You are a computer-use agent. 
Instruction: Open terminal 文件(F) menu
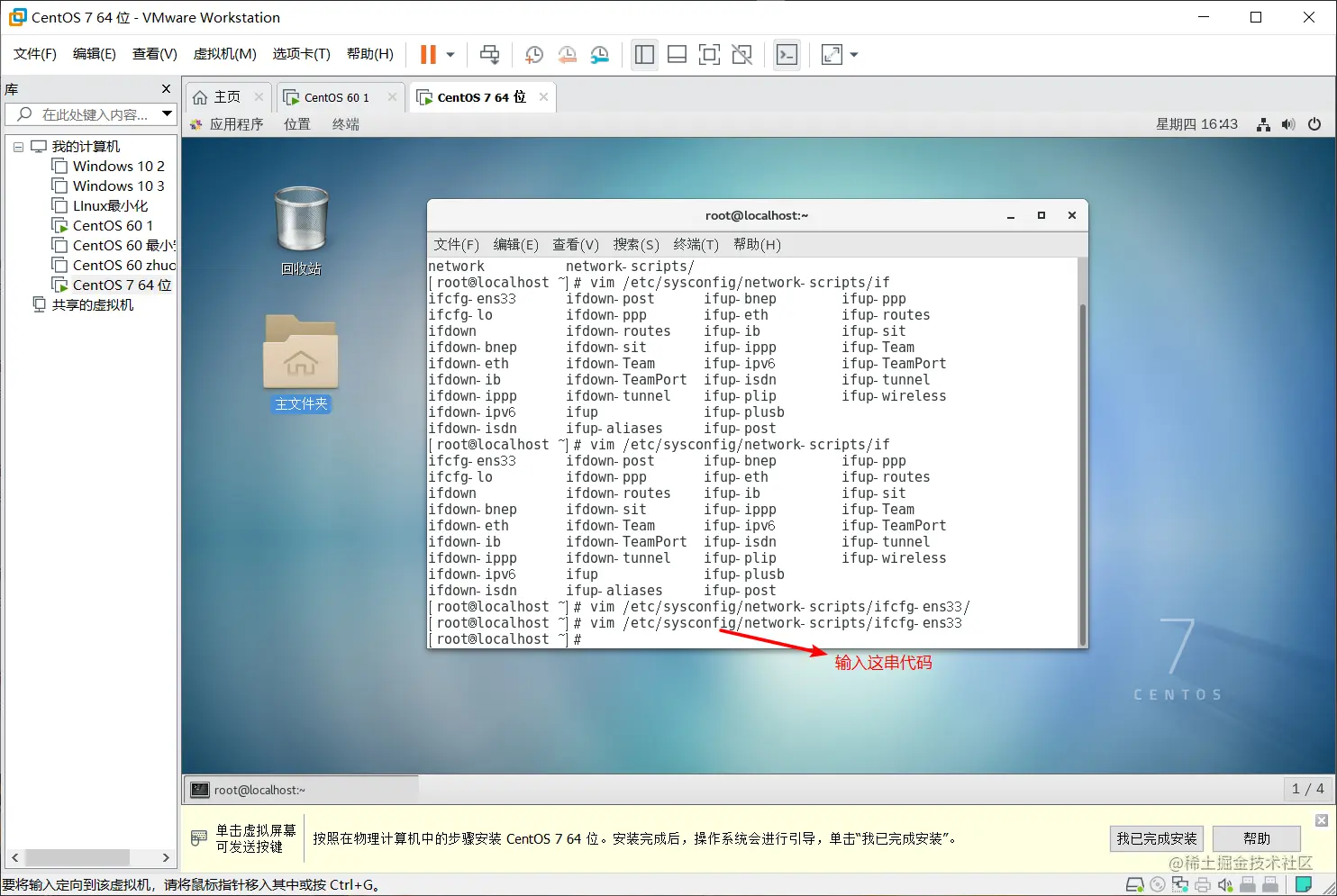pos(457,245)
